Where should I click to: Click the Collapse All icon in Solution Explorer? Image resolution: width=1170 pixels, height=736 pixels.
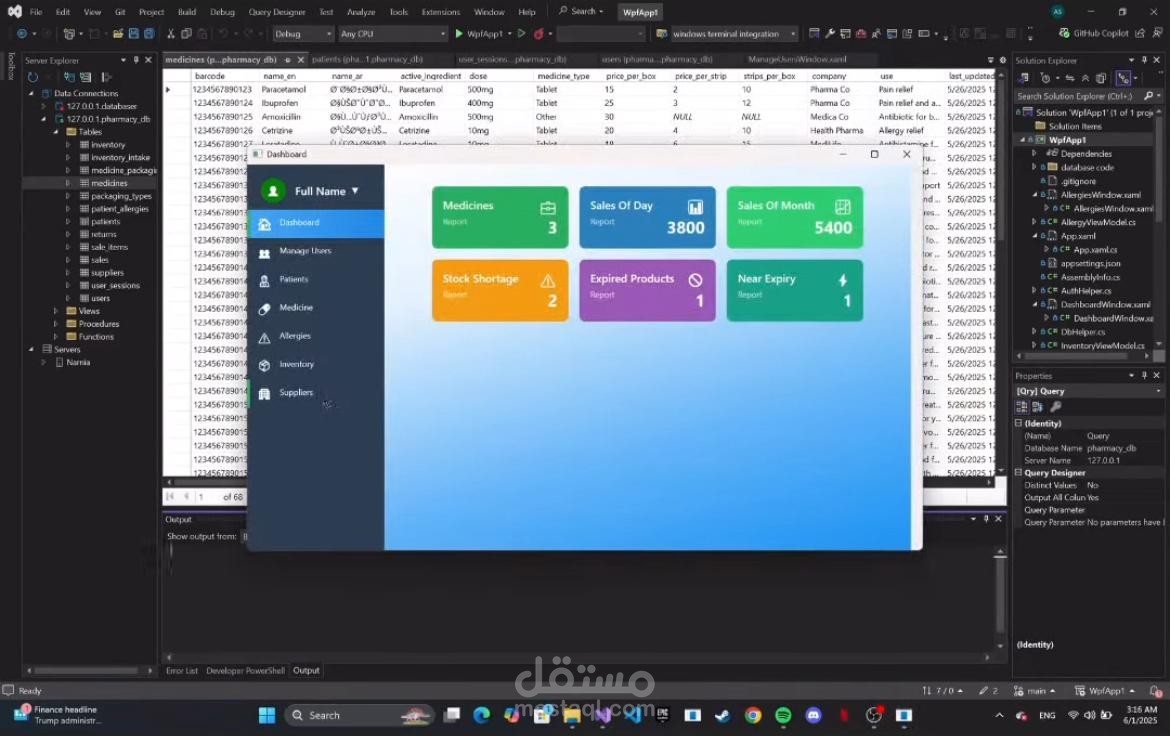[x=1086, y=78]
